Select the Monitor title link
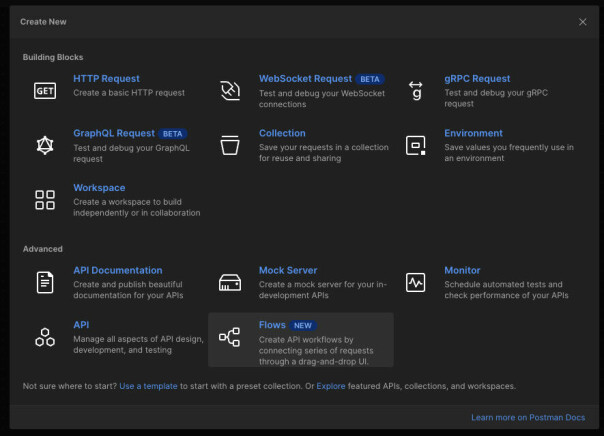This screenshot has width=604, height=436. pyautogui.click(x=462, y=270)
